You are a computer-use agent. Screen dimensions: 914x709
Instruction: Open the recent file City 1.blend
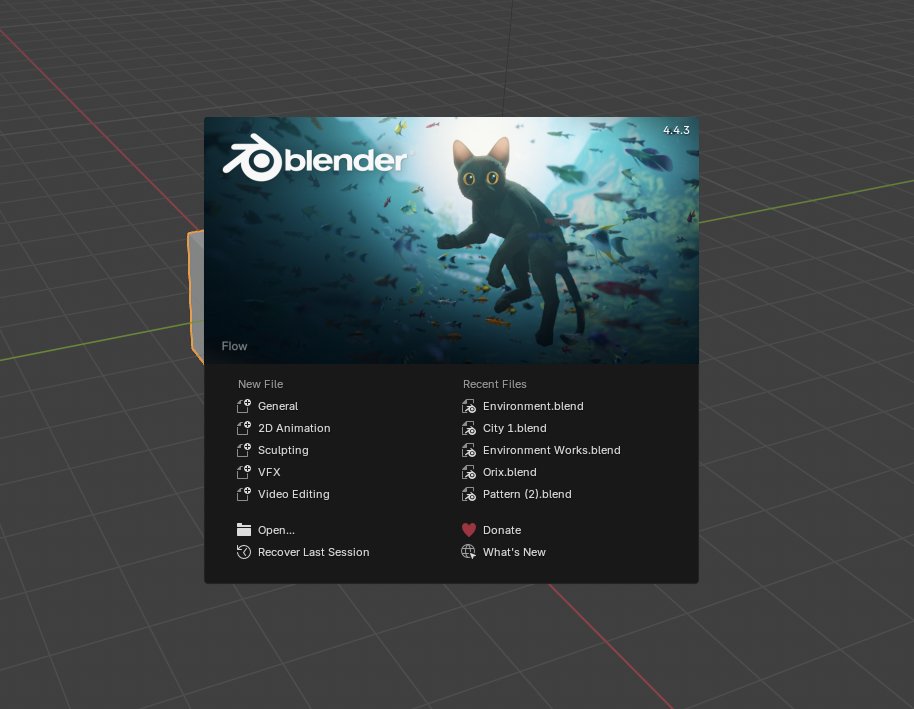pyautogui.click(x=514, y=428)
